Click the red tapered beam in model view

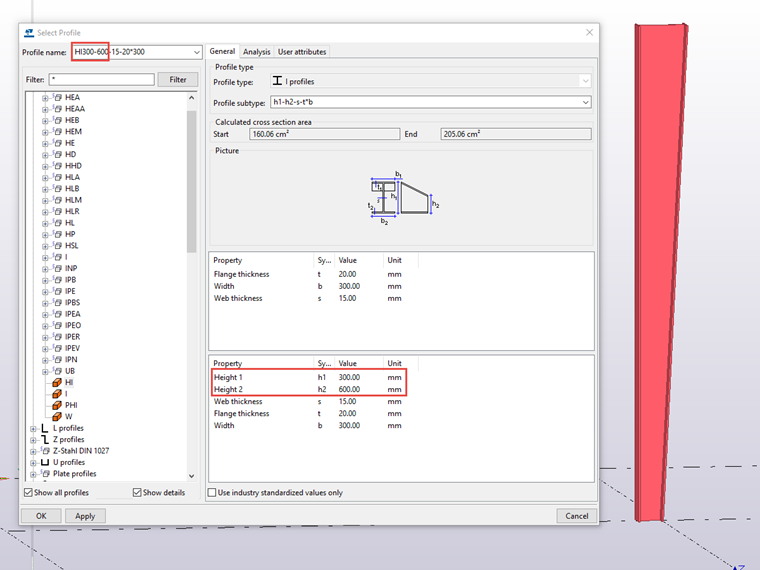(659, 271)
